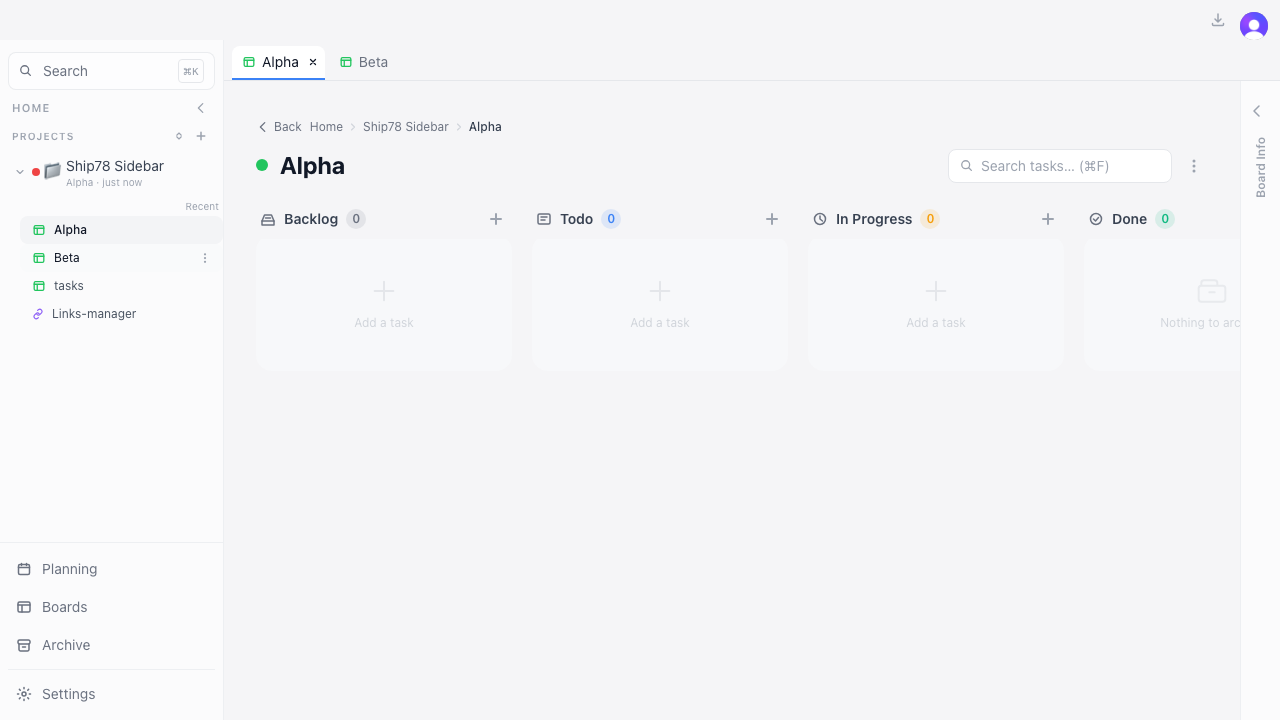This screenshot has width=1280, height=720.
Task: Click the PROJECTS section label
Action: click(43, 136)
